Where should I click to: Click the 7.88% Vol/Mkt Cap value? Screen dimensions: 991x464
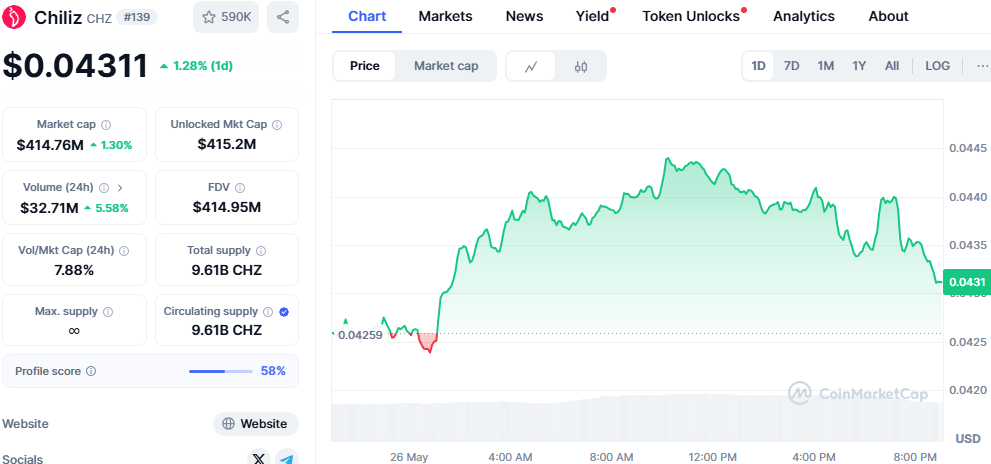pos(75,271)
